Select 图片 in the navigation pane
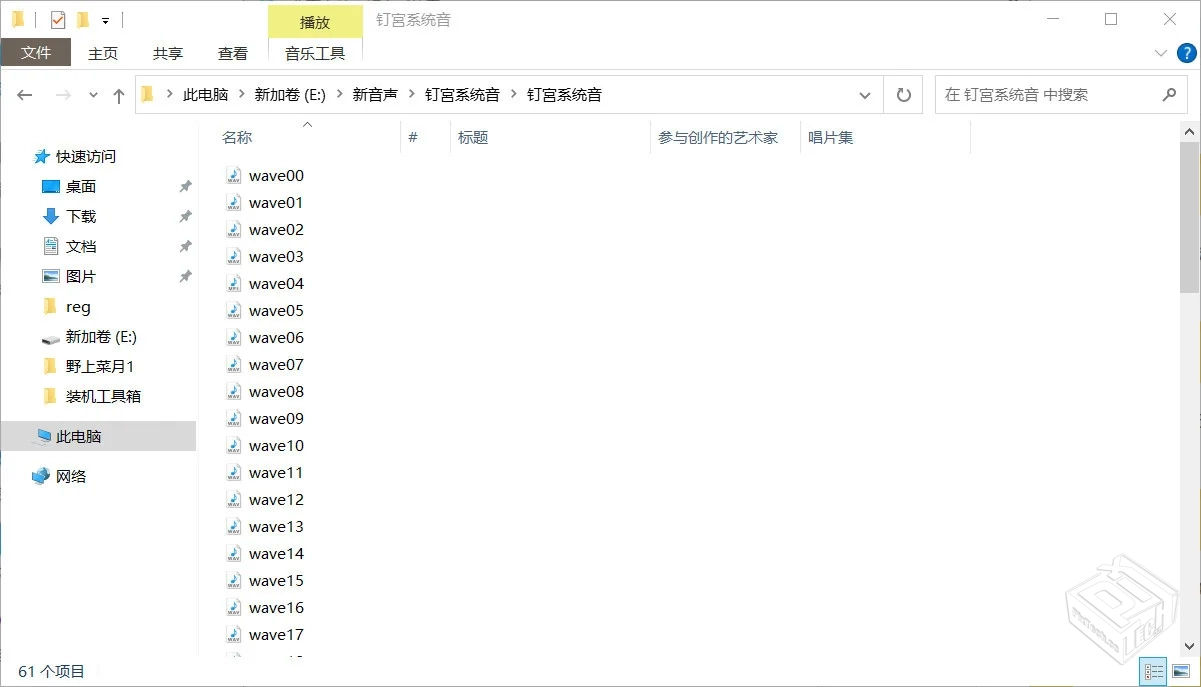 pyautogui.click(x=81, y=276)
